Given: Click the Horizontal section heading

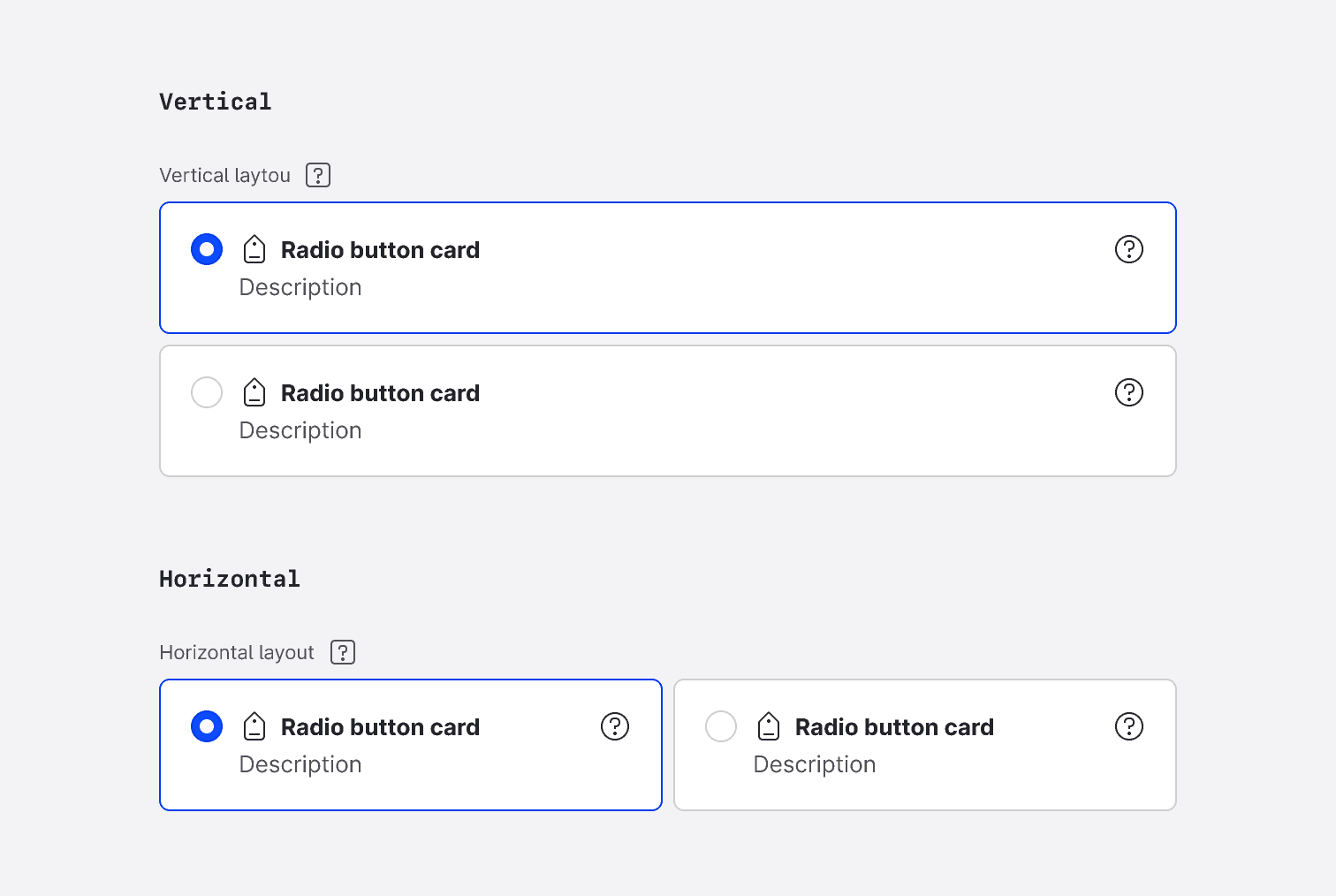Looking at the screenshot, I should [x=229, y=578].
